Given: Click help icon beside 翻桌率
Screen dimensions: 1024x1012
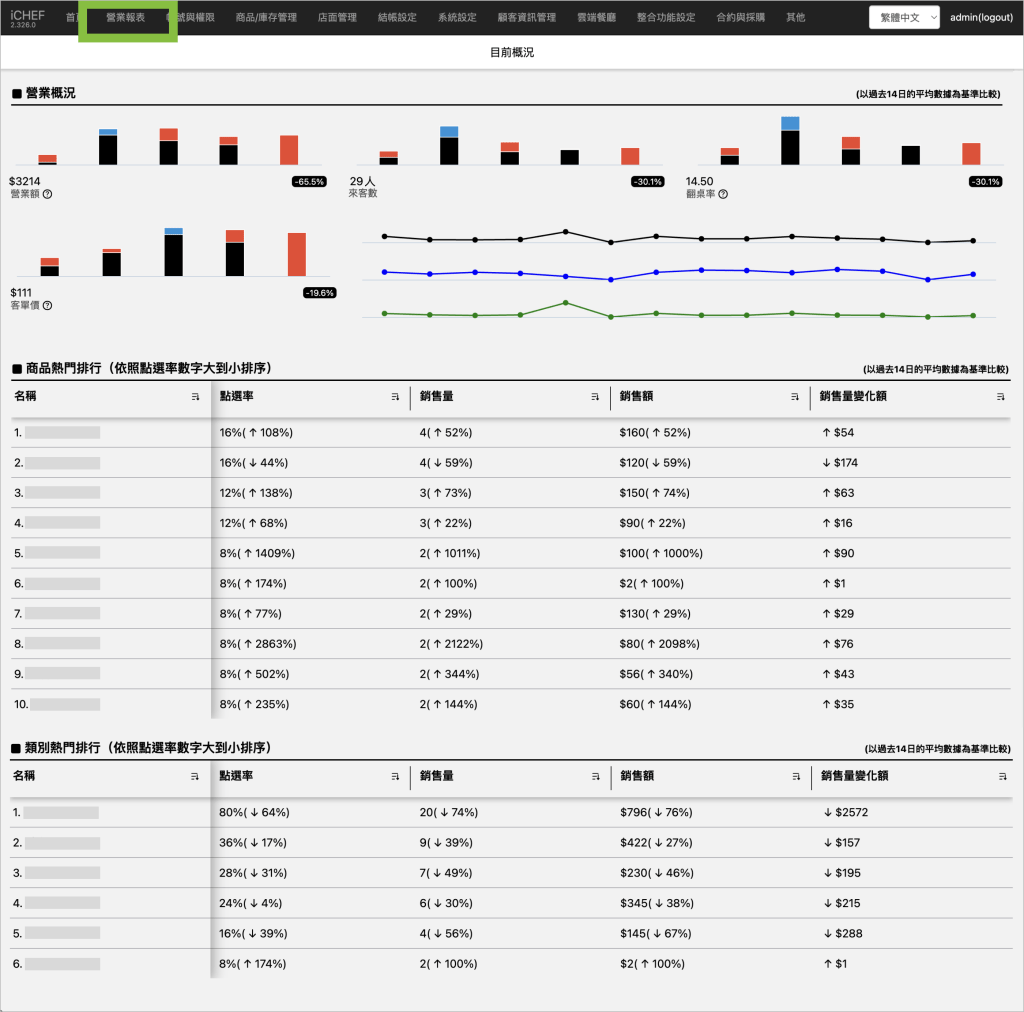Looking at the screenshot, I should pyautogui.click(x=723, y=194).
